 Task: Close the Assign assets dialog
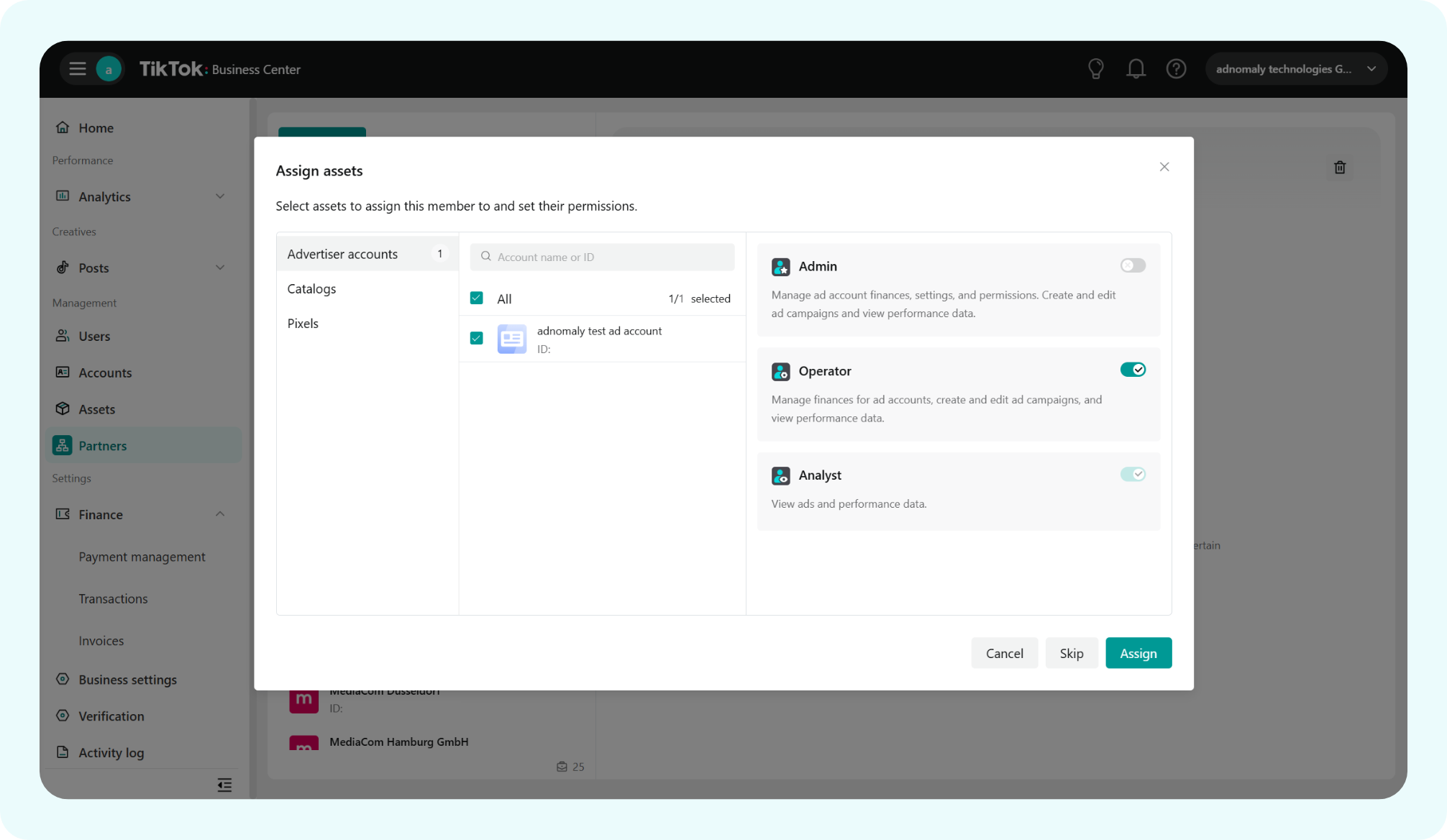[x=1164, y=167]
